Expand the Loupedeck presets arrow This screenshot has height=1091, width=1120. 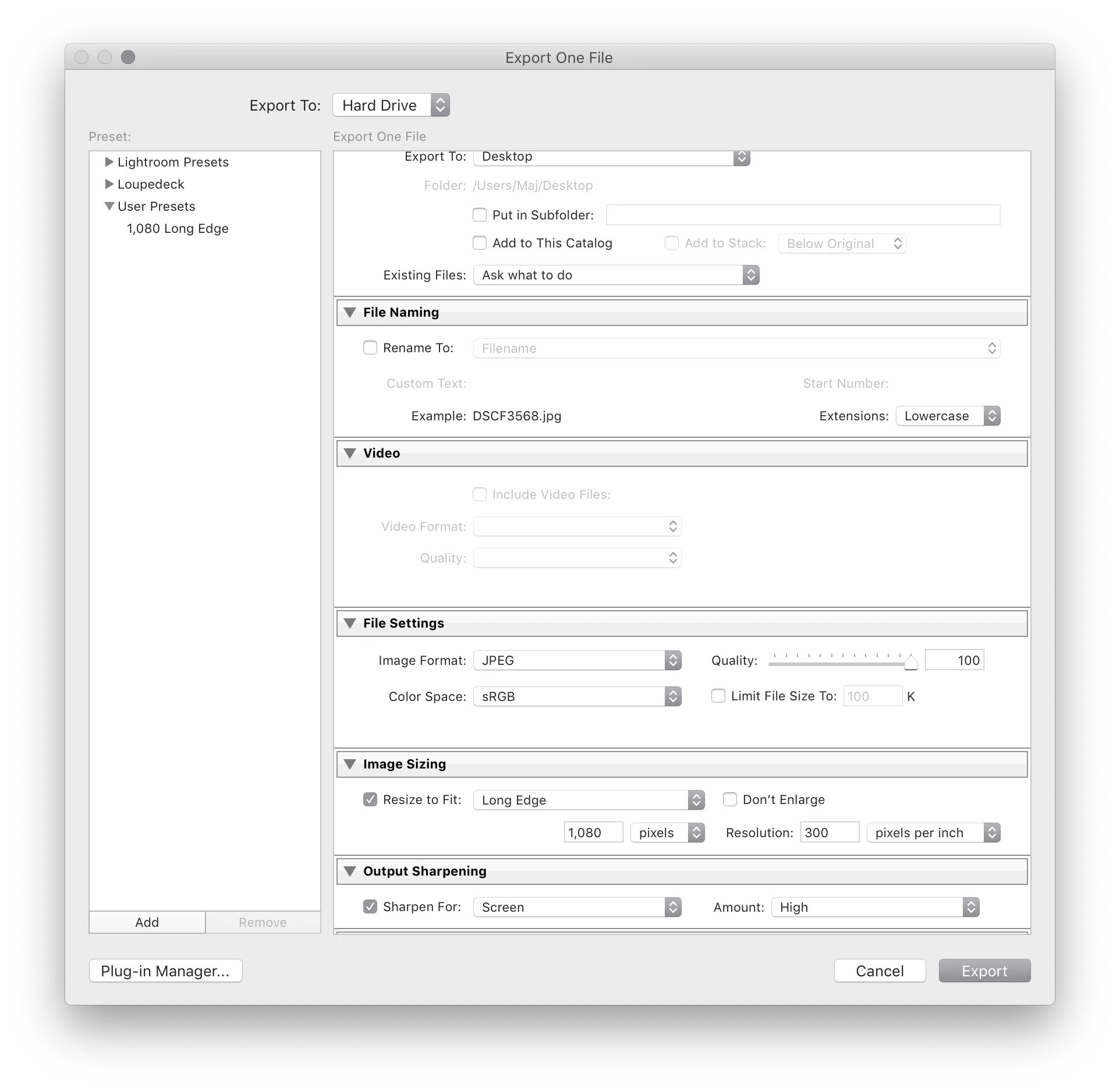109,184
